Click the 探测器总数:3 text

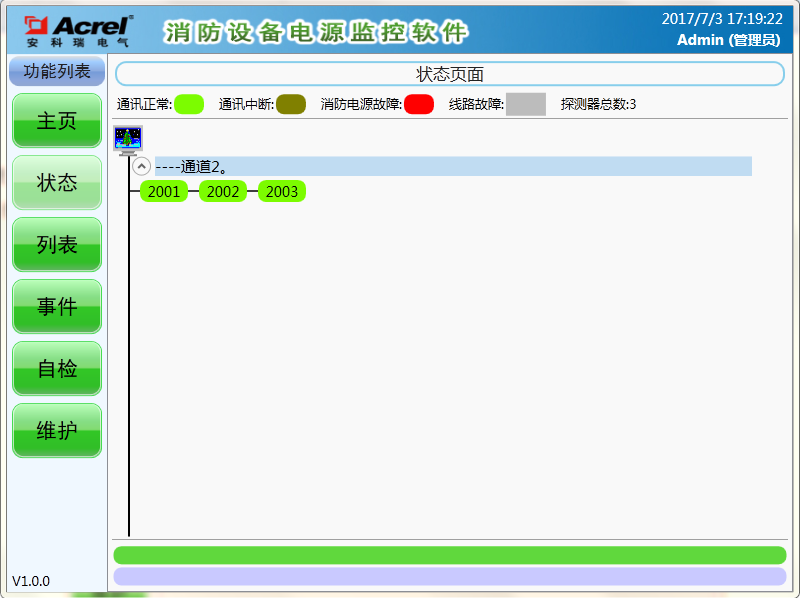[x=598, y=105]
